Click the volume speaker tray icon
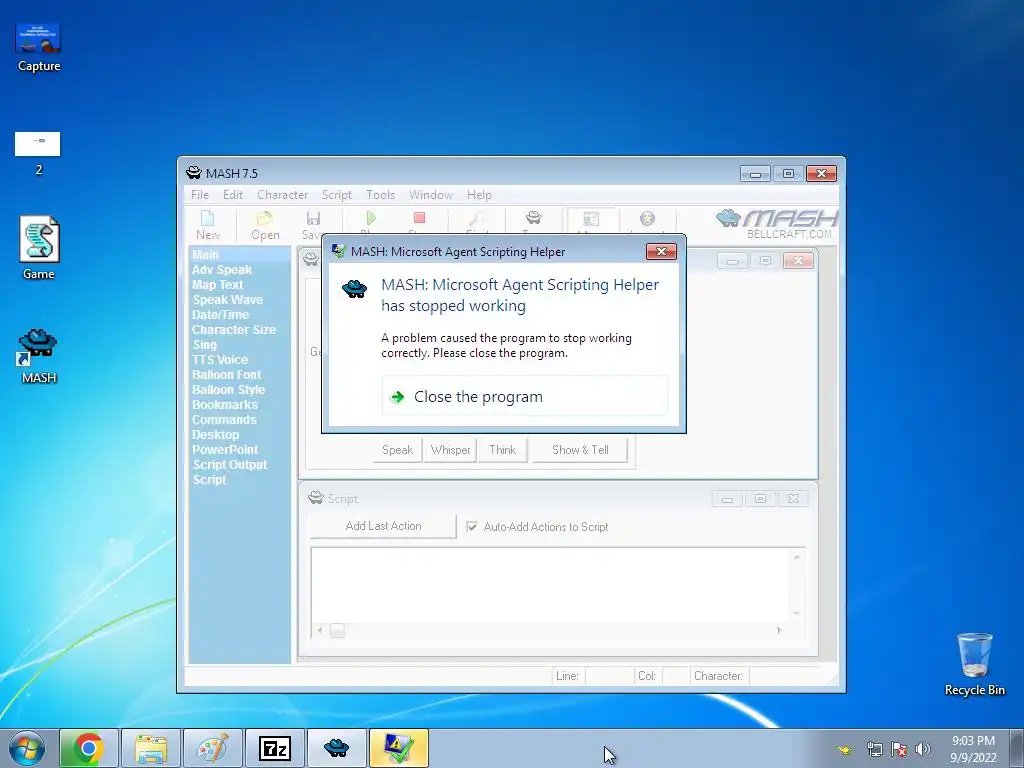 (x=923, y=749)
